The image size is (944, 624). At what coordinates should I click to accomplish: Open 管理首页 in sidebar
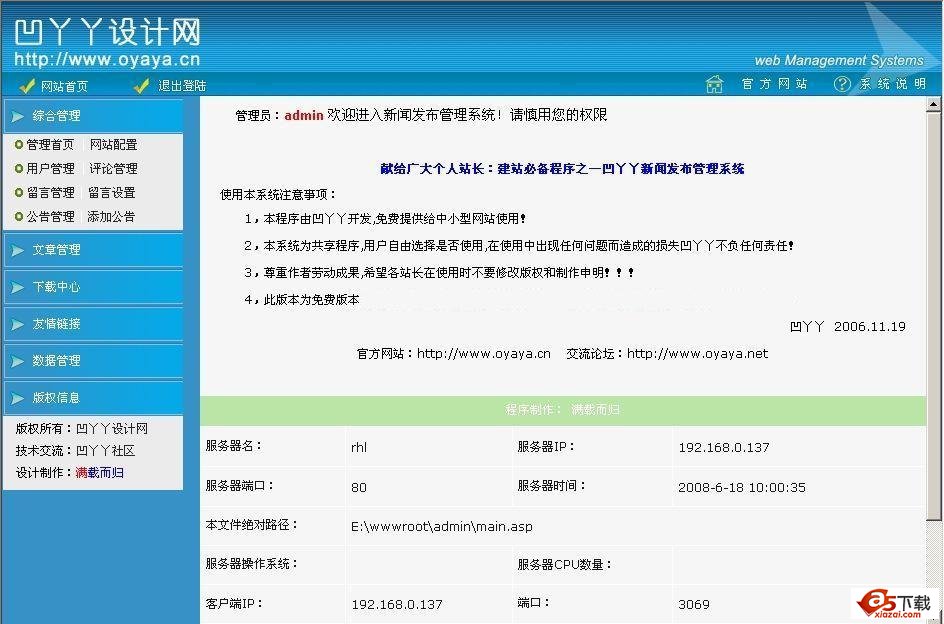coord(50,145)
